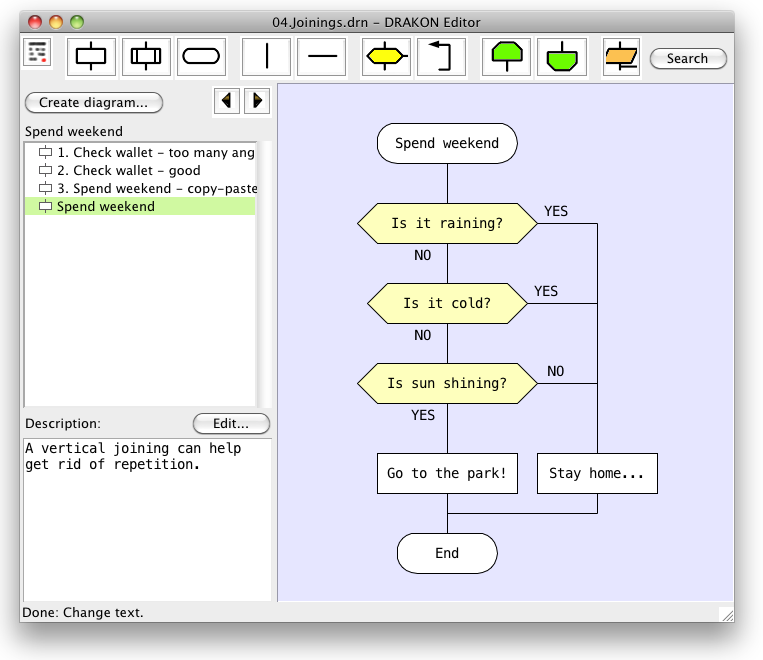Screen dimensions: 763x660
Task: Open the main menu list icon
Action: tap(38, 54)
